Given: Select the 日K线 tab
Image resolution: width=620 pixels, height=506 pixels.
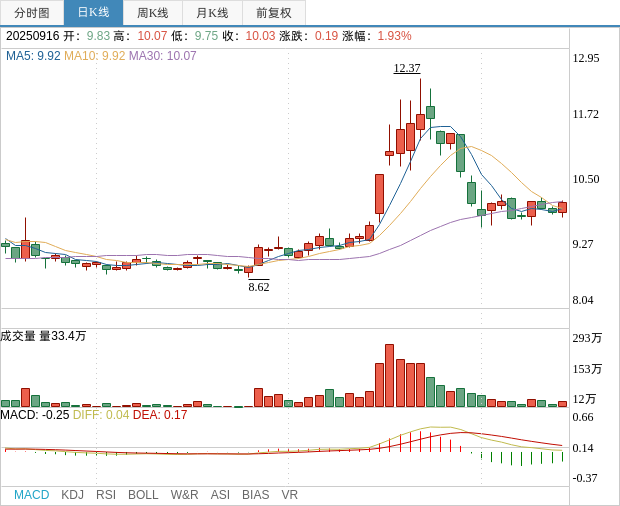Looking at the screenshot, I should click(93, 13).
